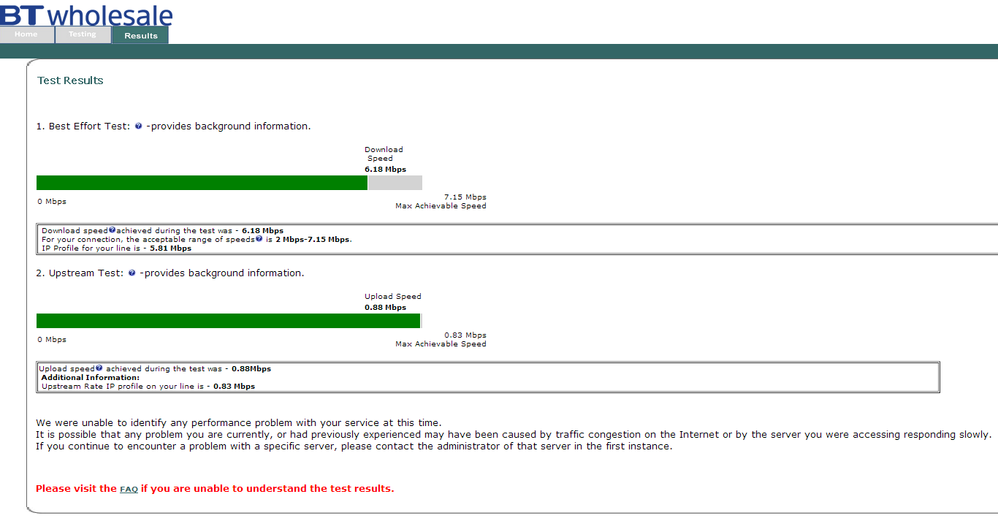Select the Results tab
The image size is (998, 516).
point(141,36)
